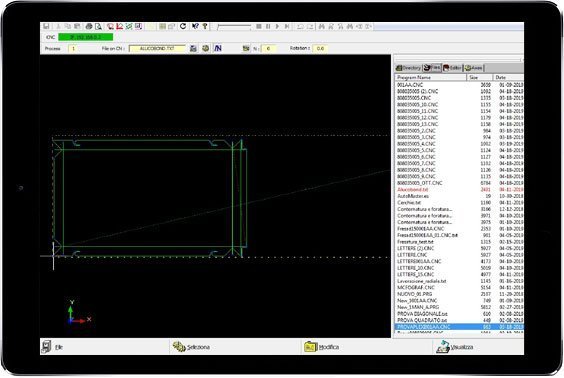Screen dimensions: 564x378
Task: Click the Rotation value field
Action: pyautogui.click(x=320, y=48)
